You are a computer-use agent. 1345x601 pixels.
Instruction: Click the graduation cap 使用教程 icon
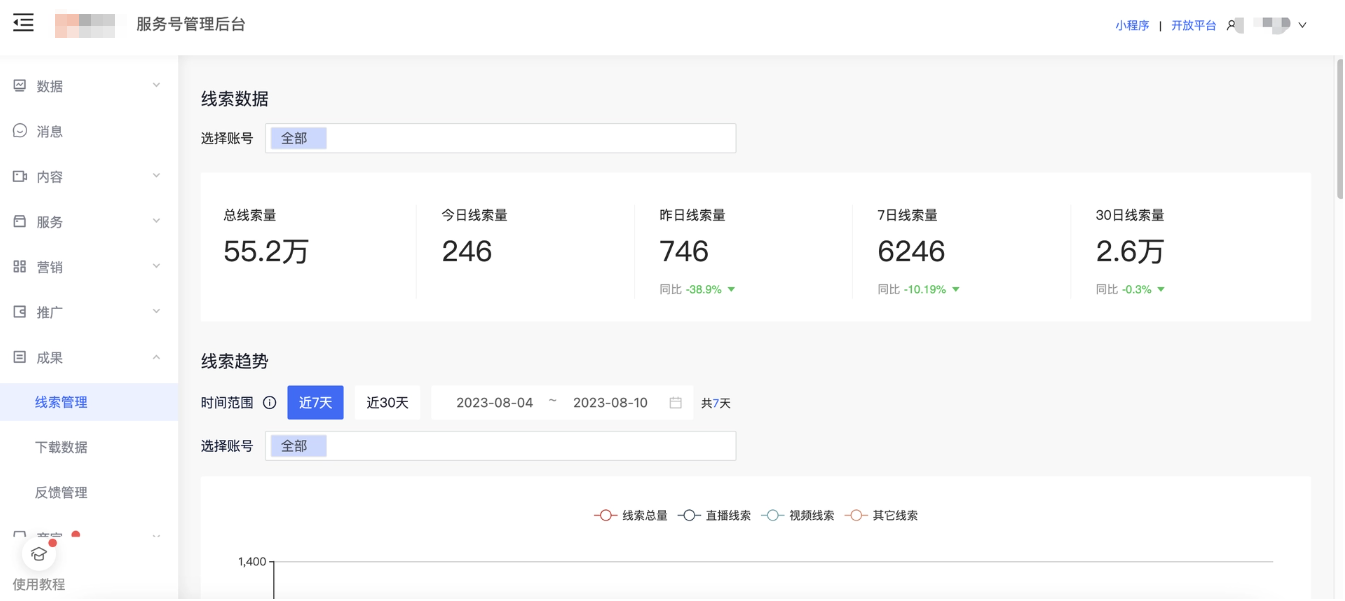coord(38,553)
